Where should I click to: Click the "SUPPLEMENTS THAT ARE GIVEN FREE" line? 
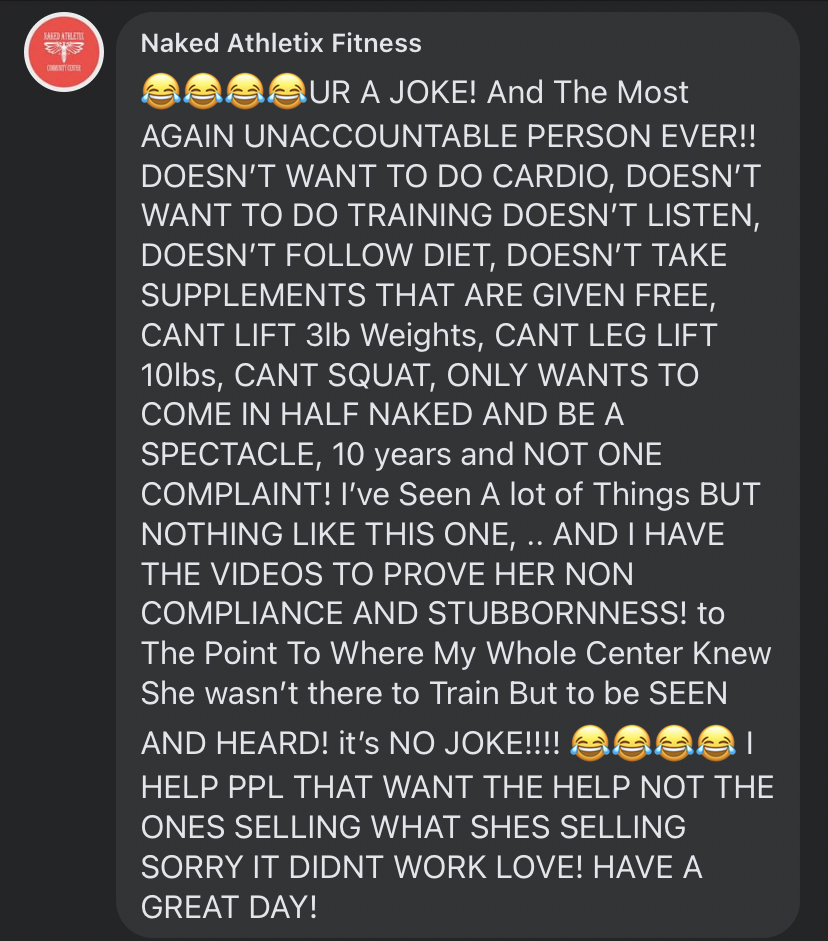point(428,295)
